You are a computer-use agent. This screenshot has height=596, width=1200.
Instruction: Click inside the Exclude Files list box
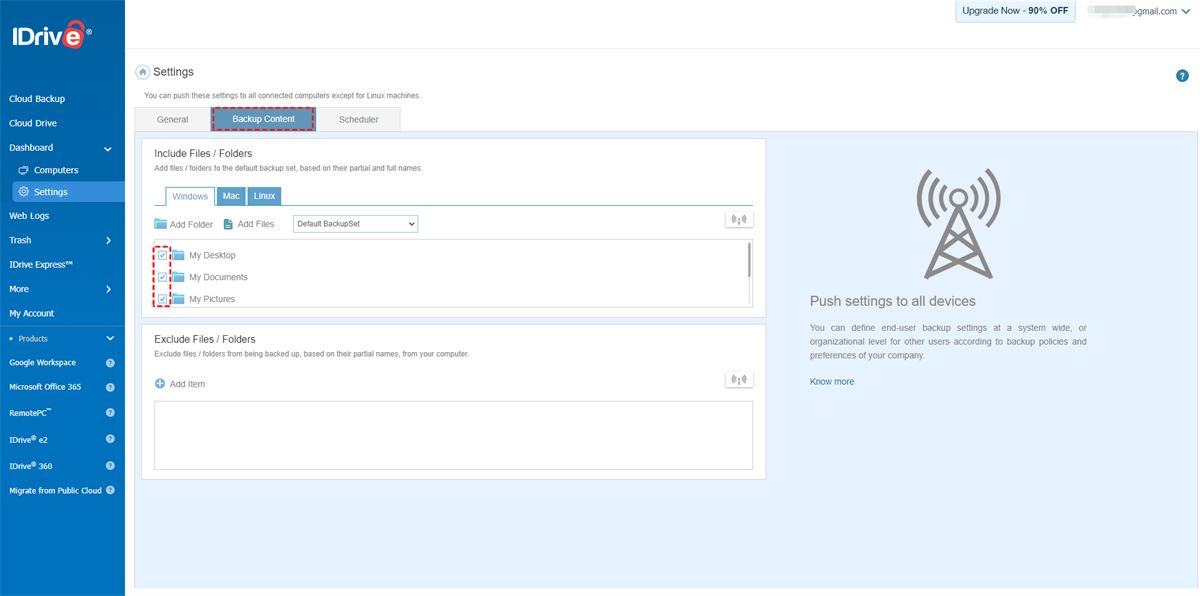453,435
